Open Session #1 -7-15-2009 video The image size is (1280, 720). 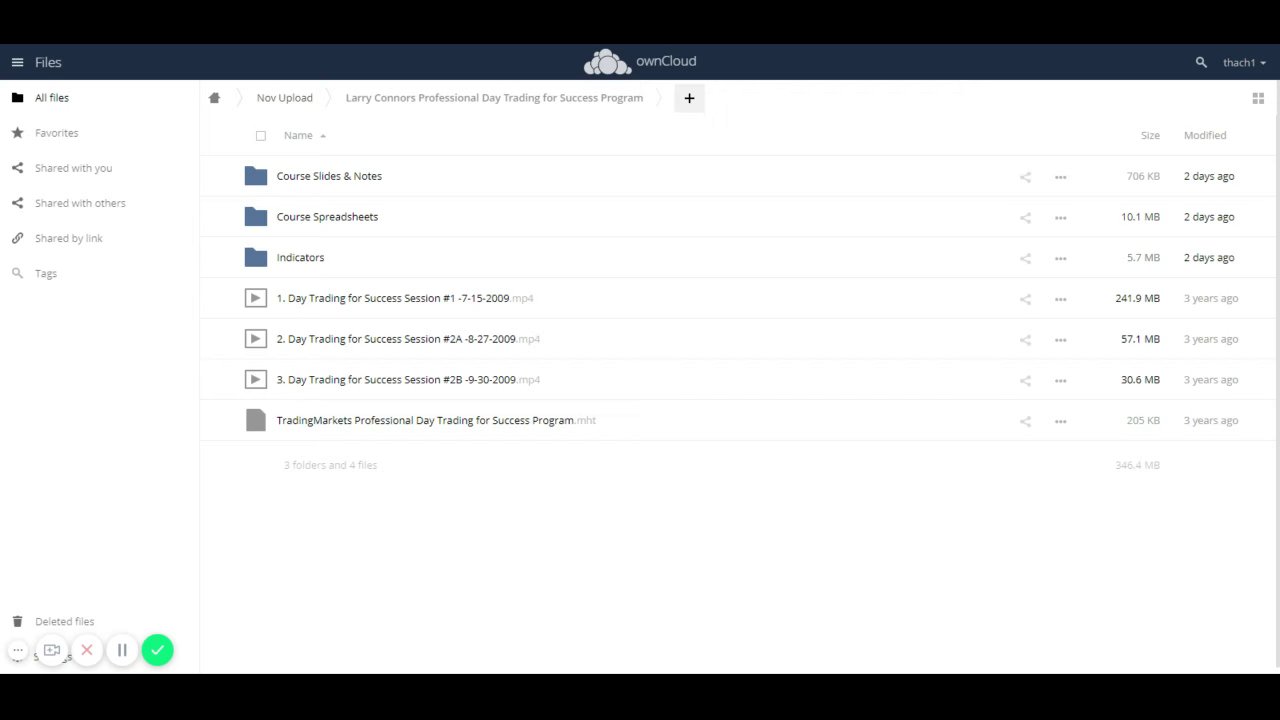point(404,298)
